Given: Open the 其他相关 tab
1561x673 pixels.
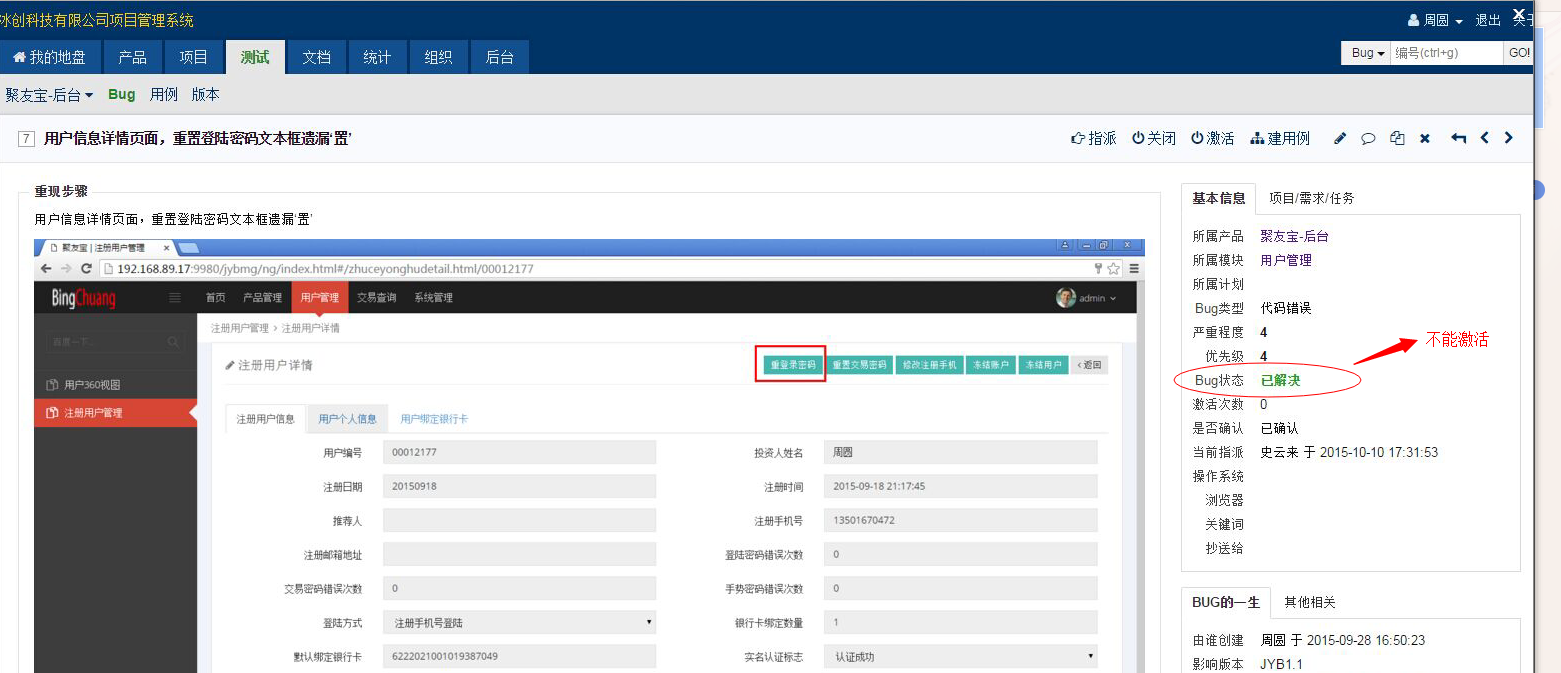Looking at the screenshot, I should 1309,602.
